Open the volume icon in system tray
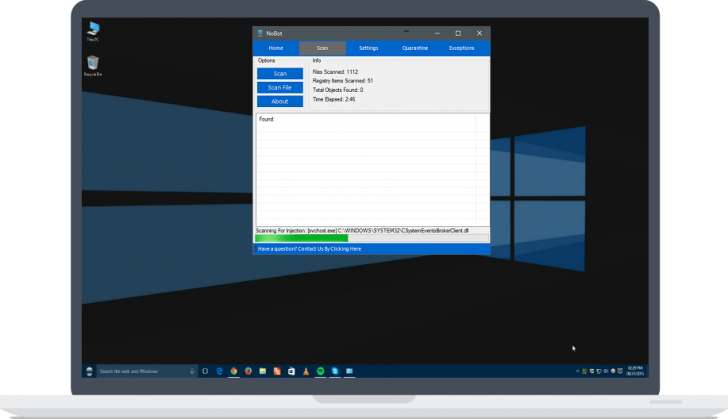This screenshot has width=728, height=419. (605, 371)
